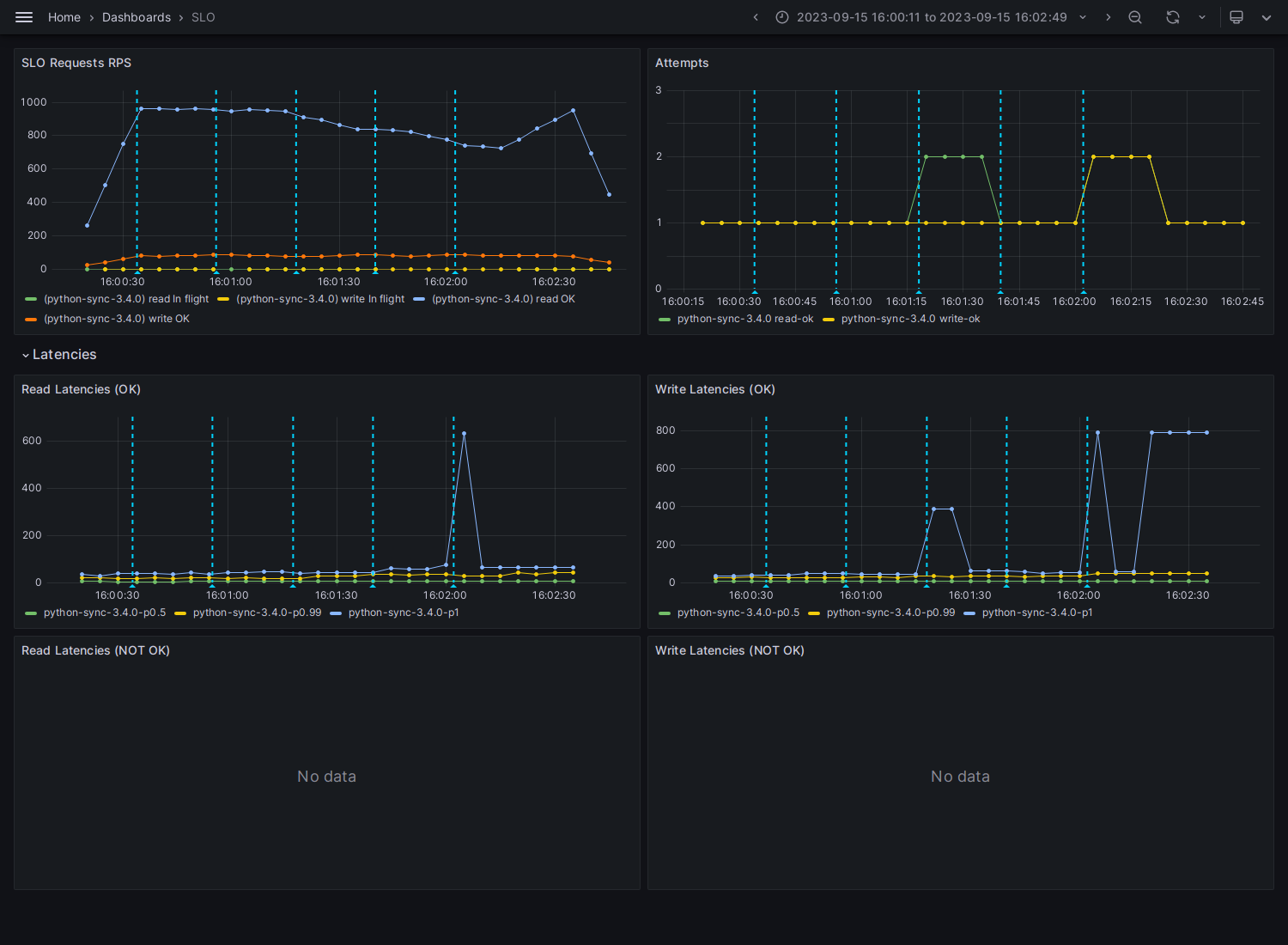This screenshot has width=1288, height=945.
Task: Click the 16:01:30 label on SLO Requests axis
Action: [339, 282]
